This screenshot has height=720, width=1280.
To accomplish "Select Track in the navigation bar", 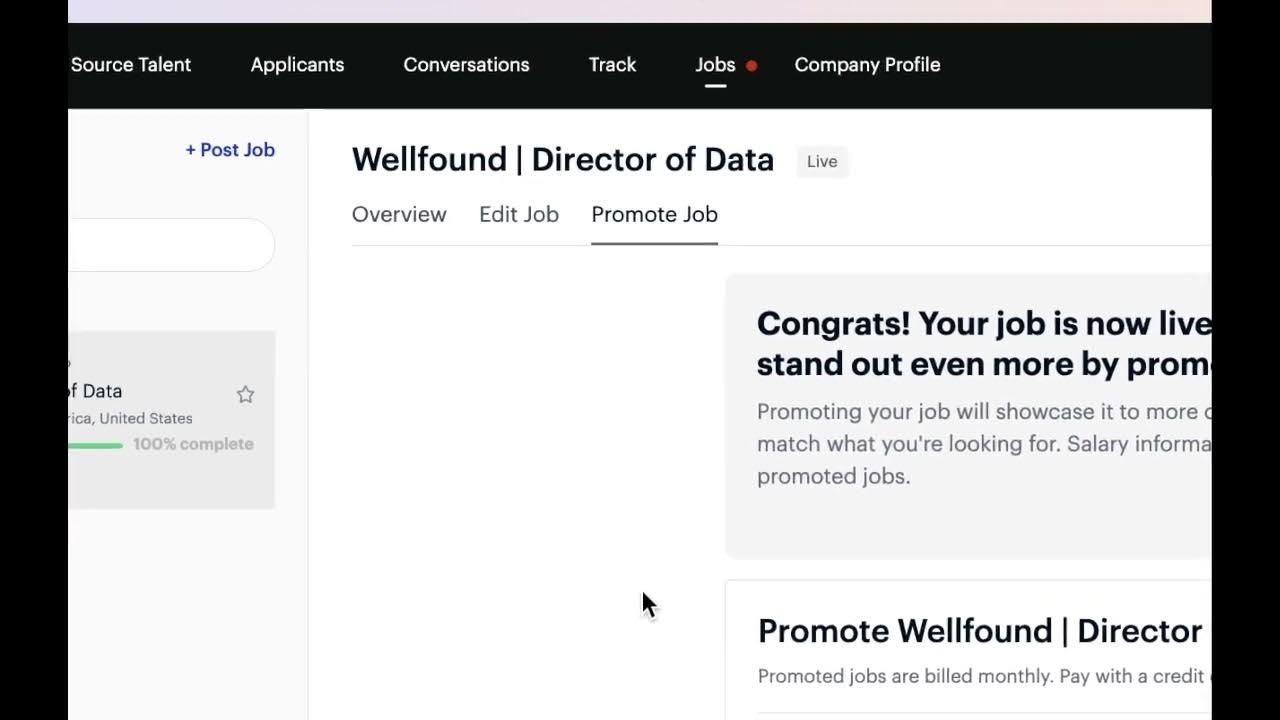I will point(612,65).
